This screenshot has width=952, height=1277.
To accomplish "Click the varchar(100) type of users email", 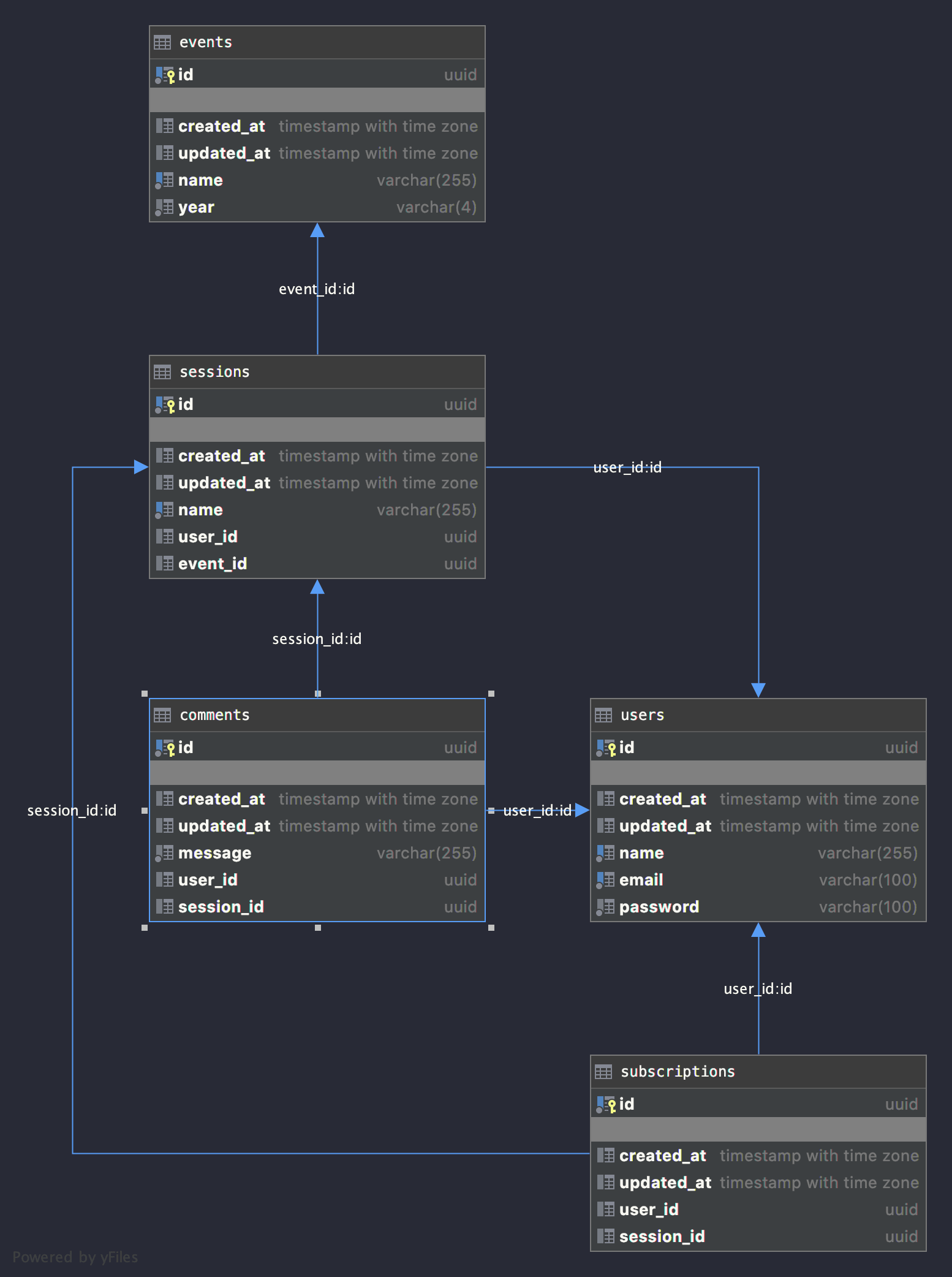I will (868, 880).
